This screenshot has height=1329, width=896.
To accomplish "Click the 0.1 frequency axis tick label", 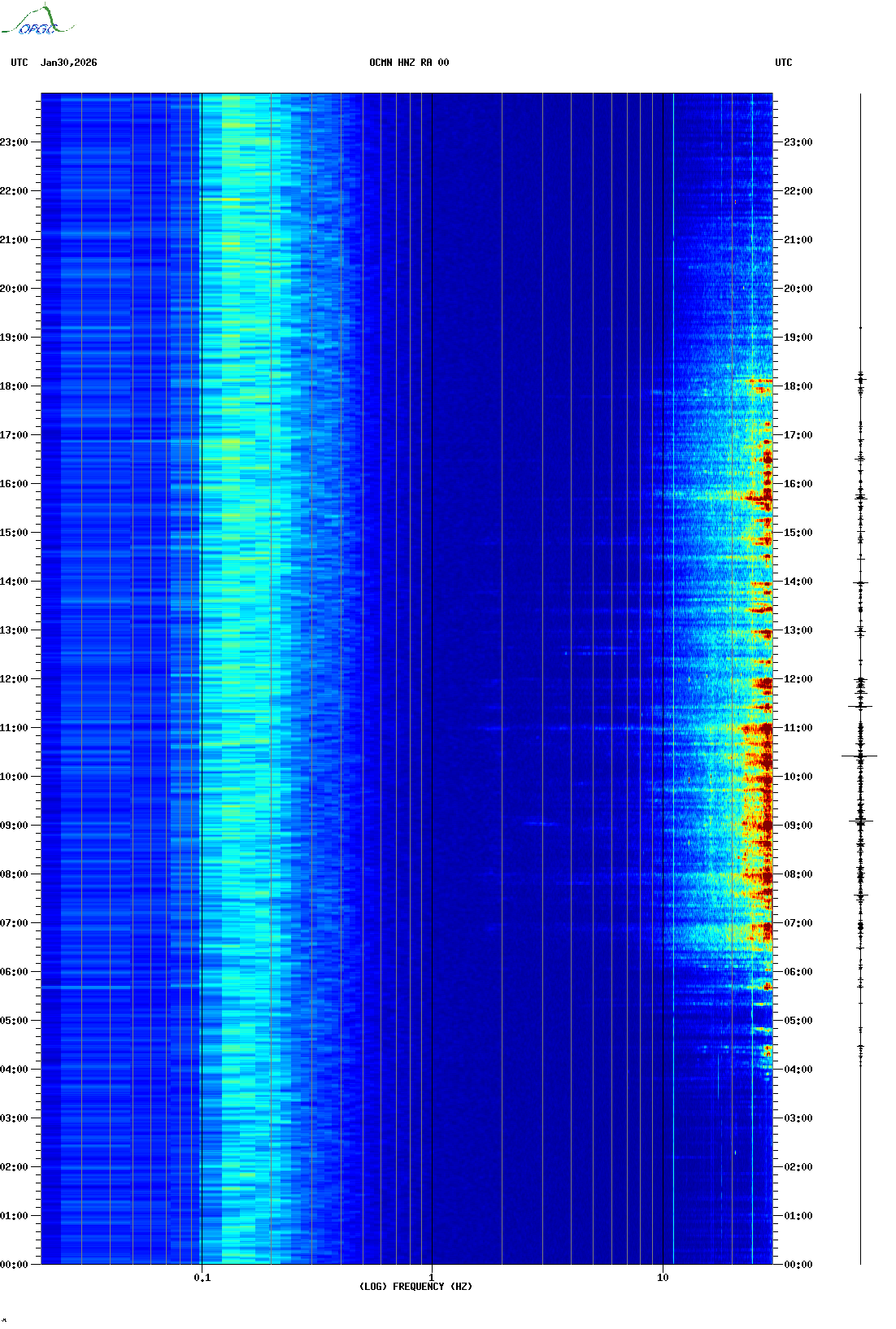I will click(x=202, y=1278).
